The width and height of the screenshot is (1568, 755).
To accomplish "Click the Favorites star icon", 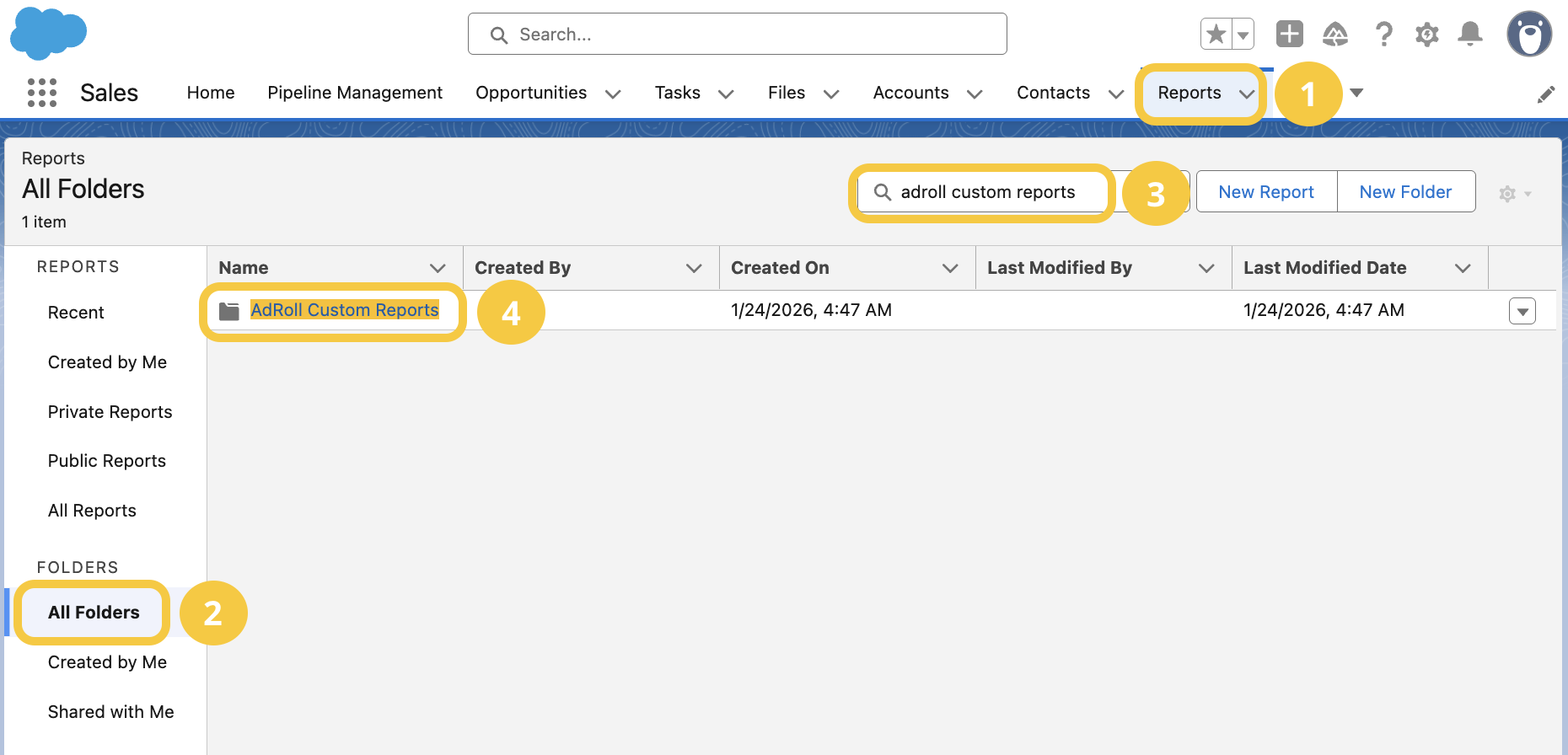I will [1216, 35].
